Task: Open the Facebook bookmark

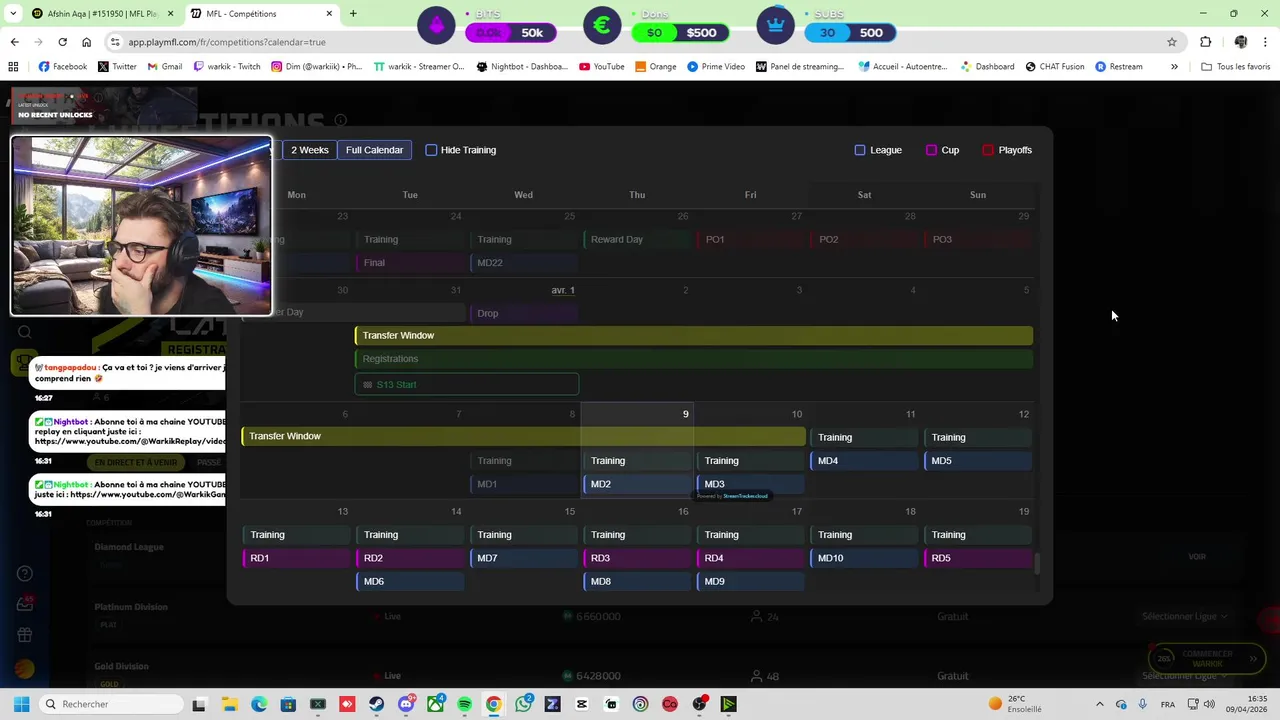Action: pyautogui.click(x=62, y=67)
